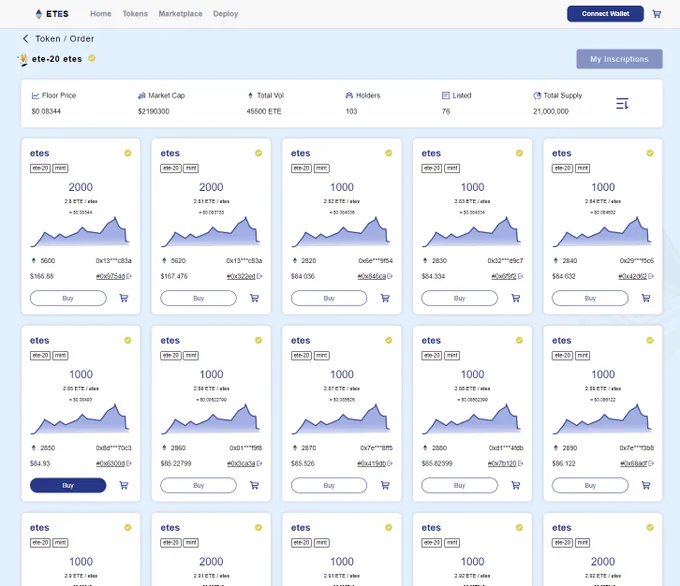
Task: Open the Home menu item
Action: 101,14
